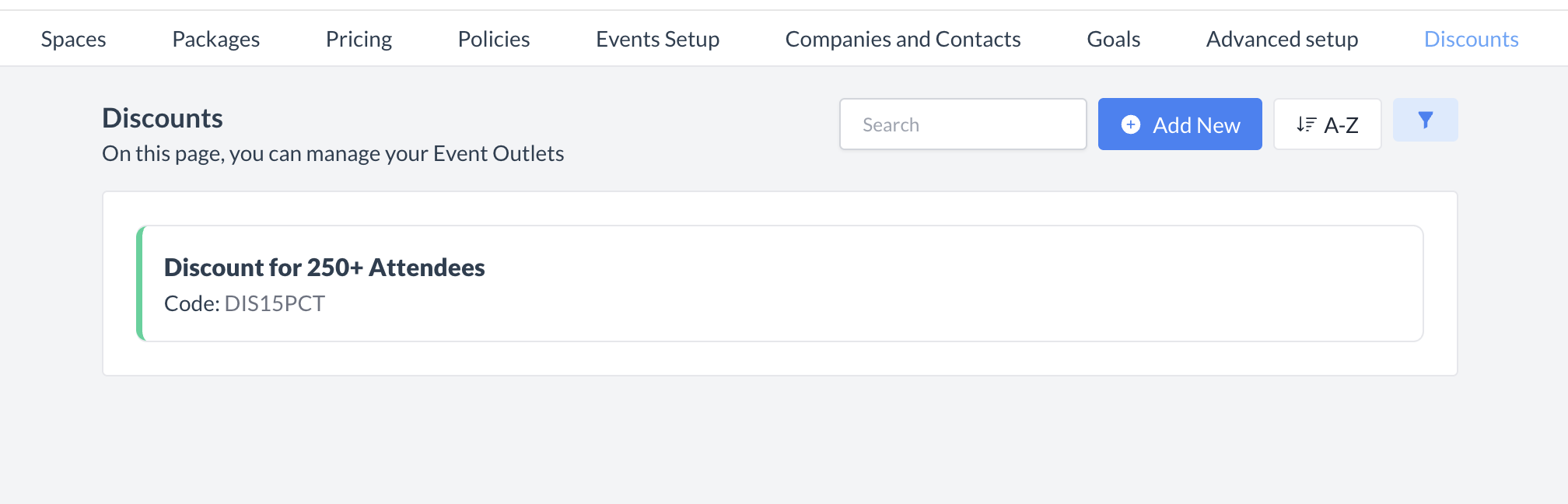Focus the Search input field

click(962, 124)
